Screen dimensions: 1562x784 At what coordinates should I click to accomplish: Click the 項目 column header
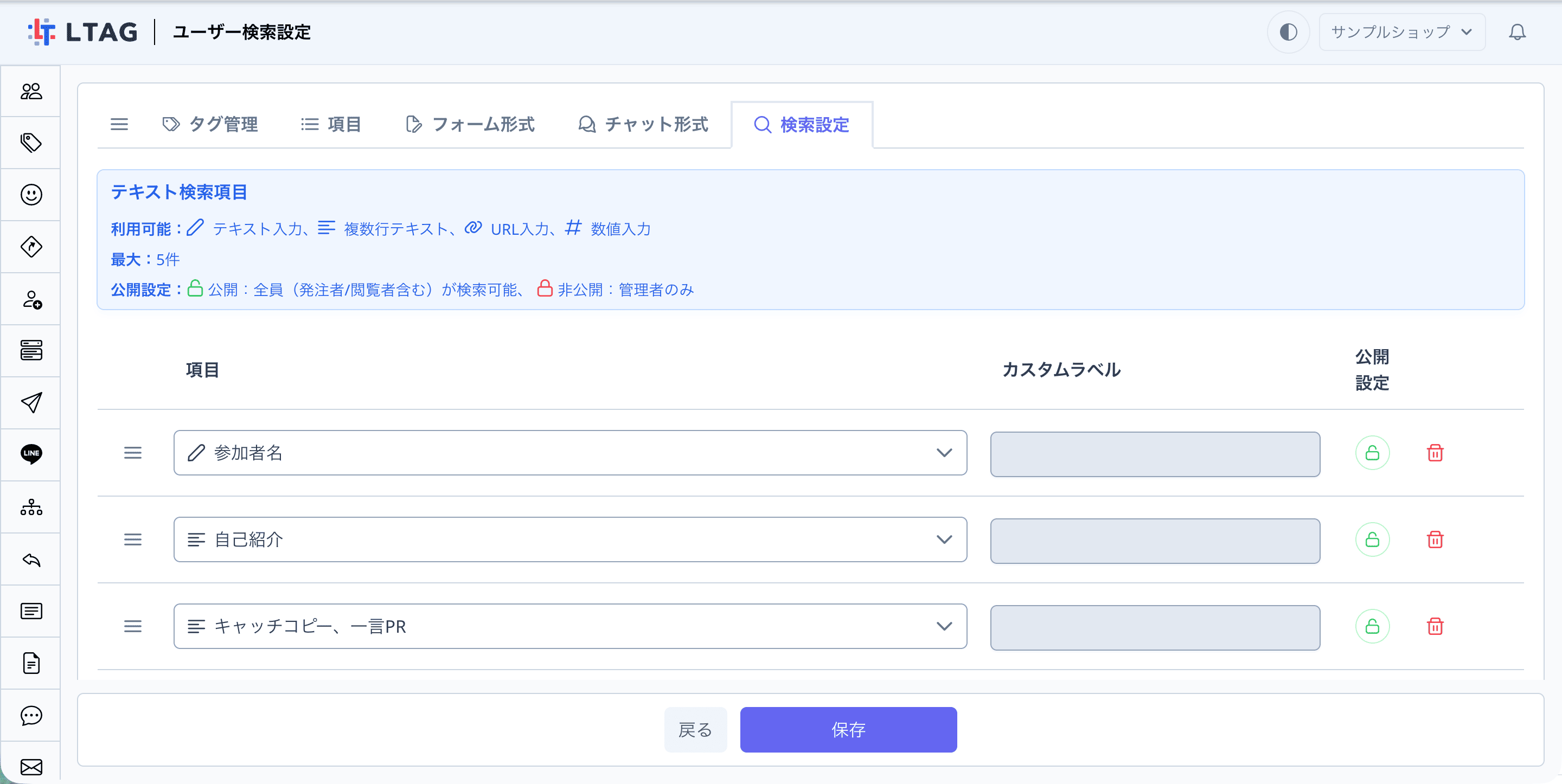click(x=202, y=370)
